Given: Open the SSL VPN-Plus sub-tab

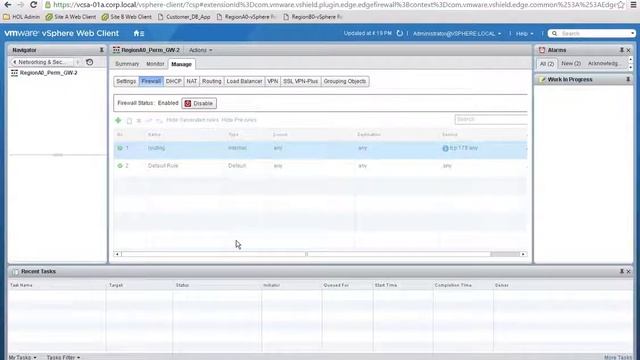Looking at the screenshot, I should 300,81.
